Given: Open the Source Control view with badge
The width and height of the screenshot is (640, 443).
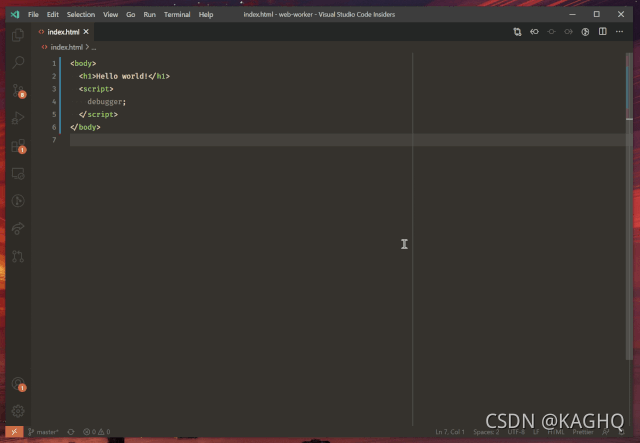Looking at the screenshot, I should 18,91.
